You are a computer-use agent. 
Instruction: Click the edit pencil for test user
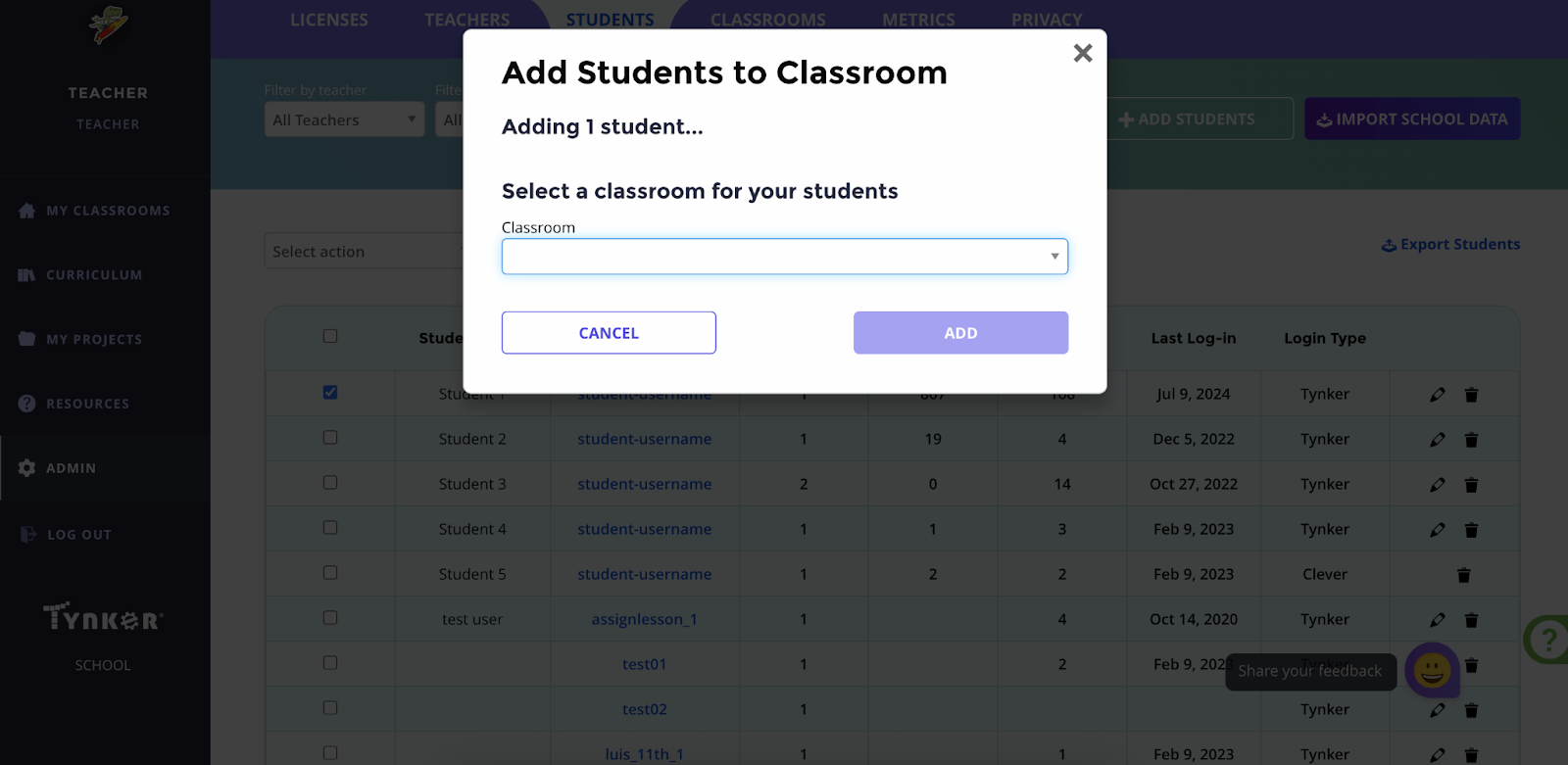pos(1437,620)
